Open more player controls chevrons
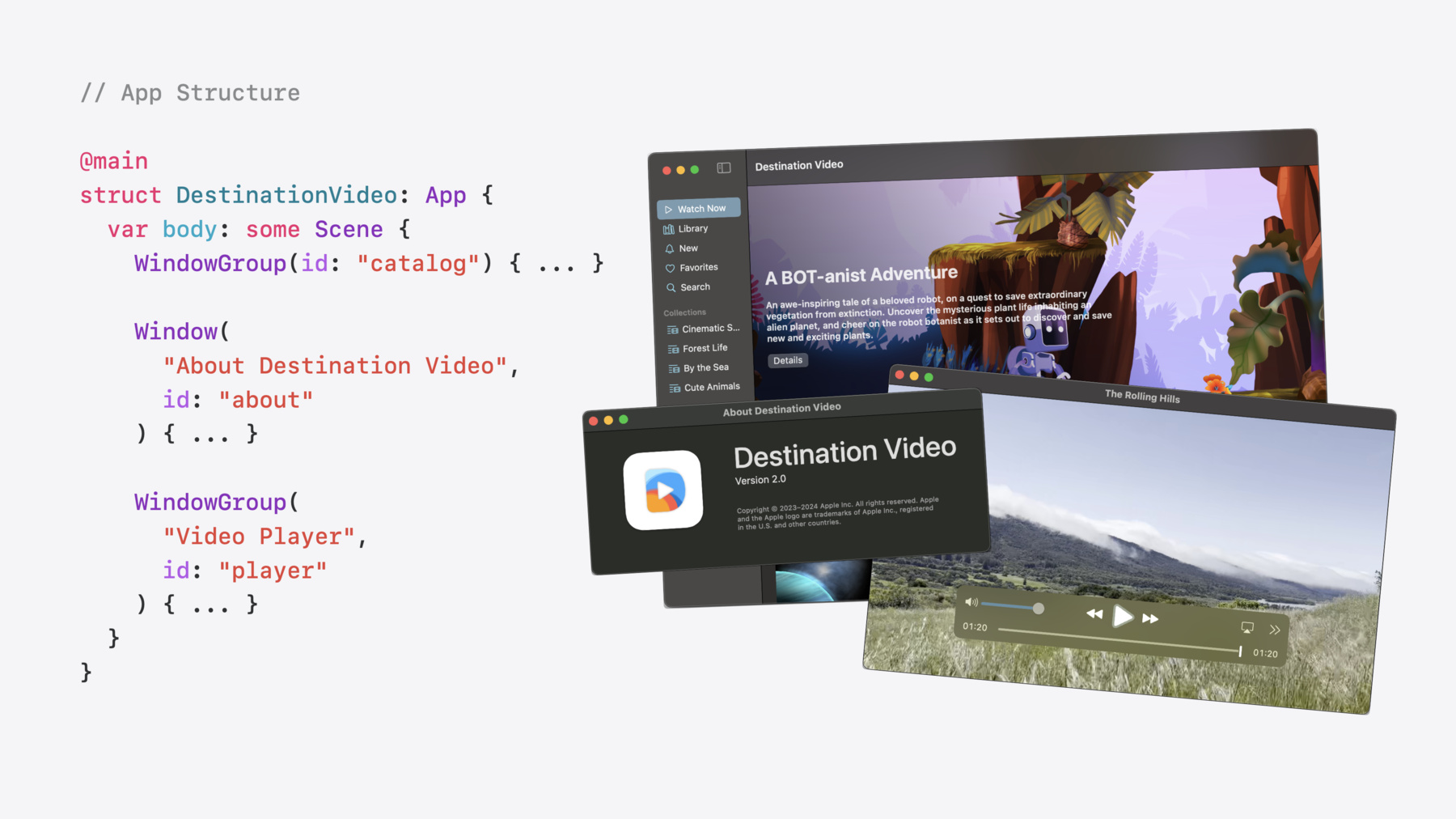Image resolution: width=1456 pixels, height=819 pixels. pyautogui.click(x=1275, y=630)
